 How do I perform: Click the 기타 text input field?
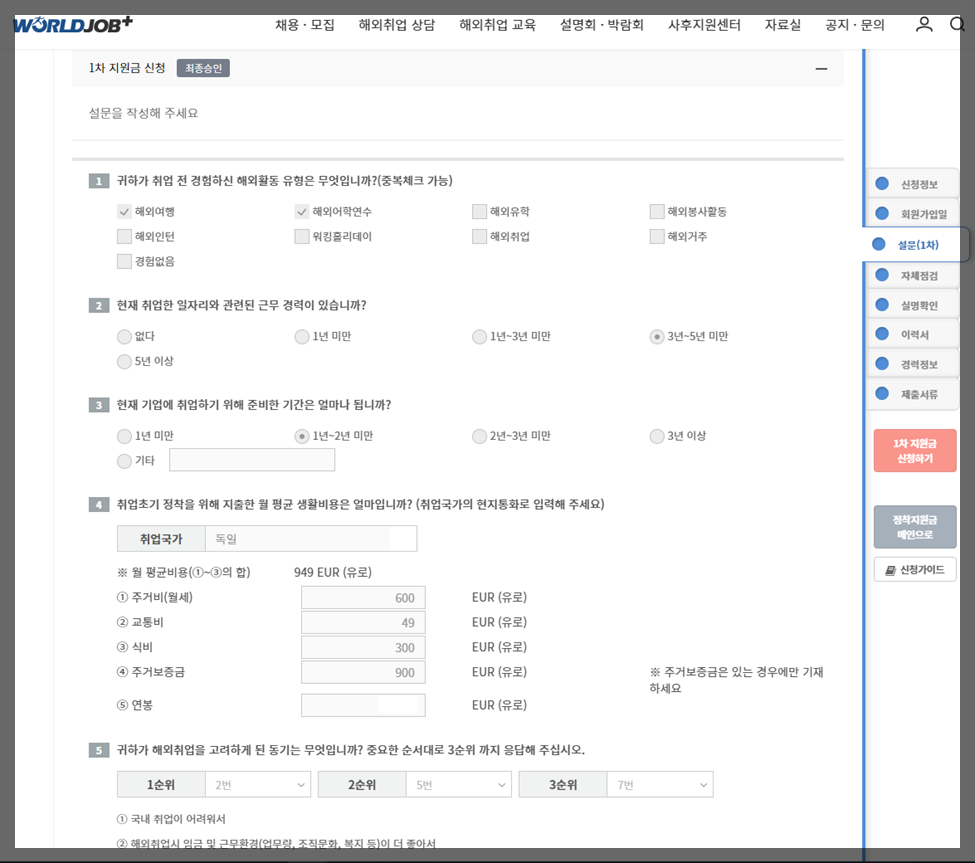[252, 460]
